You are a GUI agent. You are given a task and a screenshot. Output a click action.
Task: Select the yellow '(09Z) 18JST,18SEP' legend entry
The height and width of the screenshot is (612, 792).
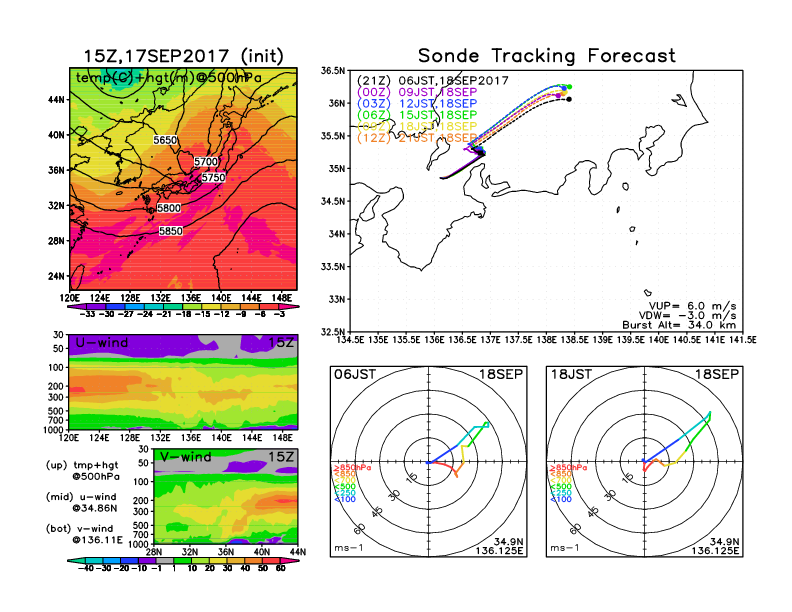coord(417,126)
